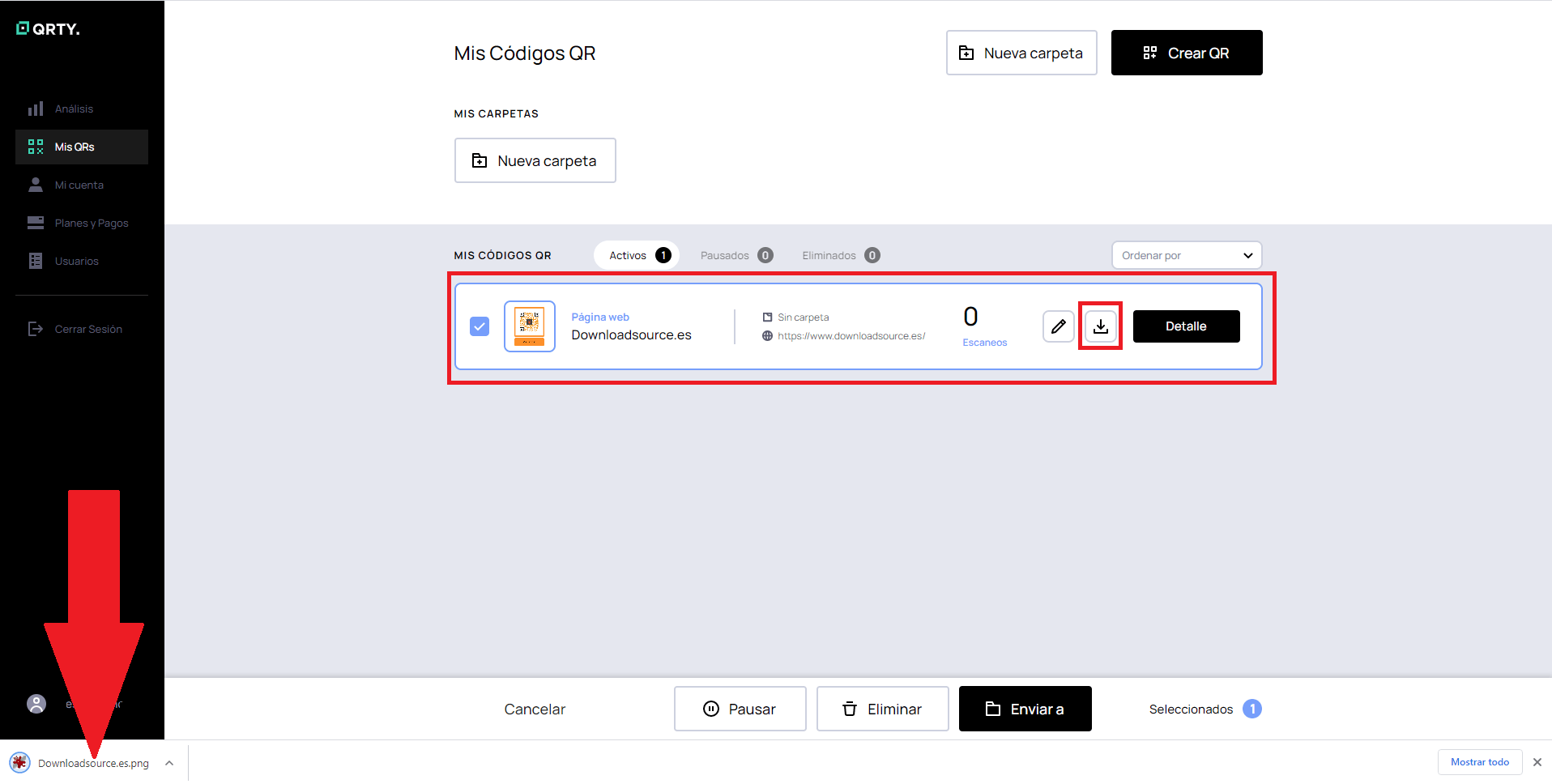Viewport: 1552px width, 784px height.
Task: Switch to the Pausados tab
Action: 736,255
